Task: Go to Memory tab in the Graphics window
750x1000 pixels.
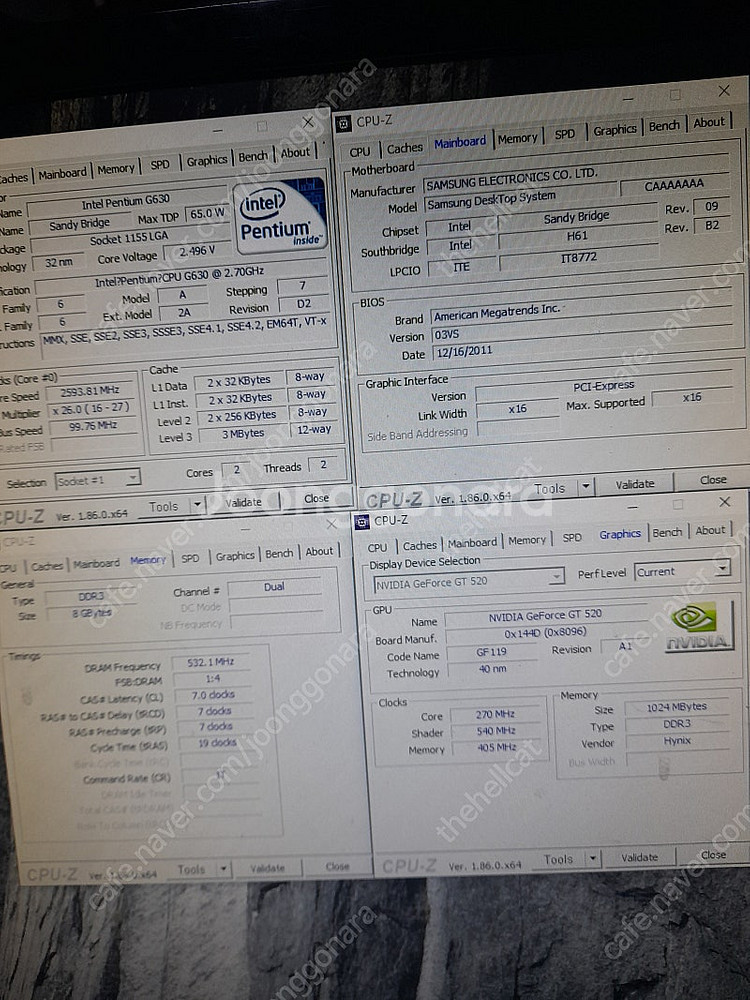Action: [527, 540]
